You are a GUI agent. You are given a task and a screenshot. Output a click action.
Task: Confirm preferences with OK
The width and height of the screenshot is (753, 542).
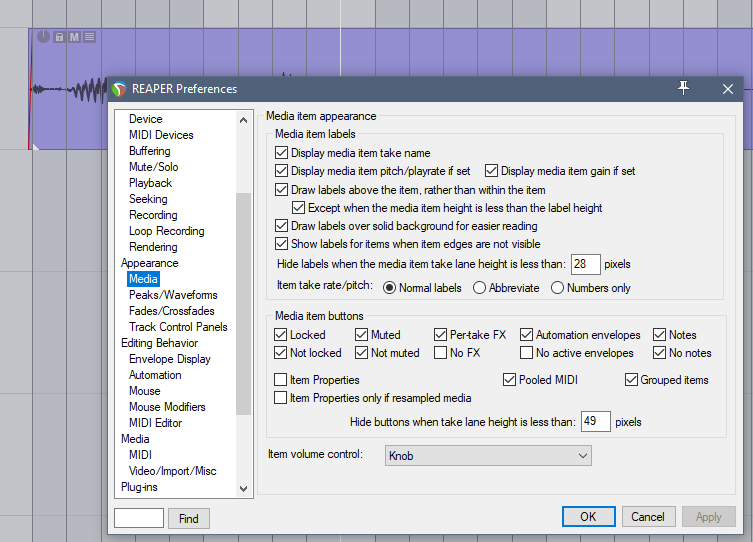pos(588,517)
